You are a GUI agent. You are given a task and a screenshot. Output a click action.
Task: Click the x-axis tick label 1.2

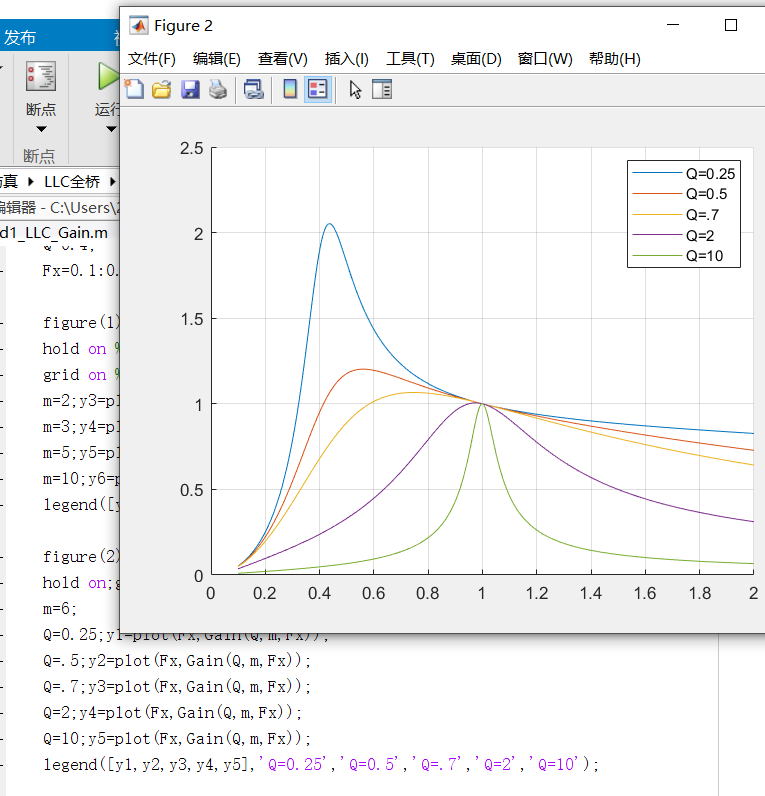(537, 593)
